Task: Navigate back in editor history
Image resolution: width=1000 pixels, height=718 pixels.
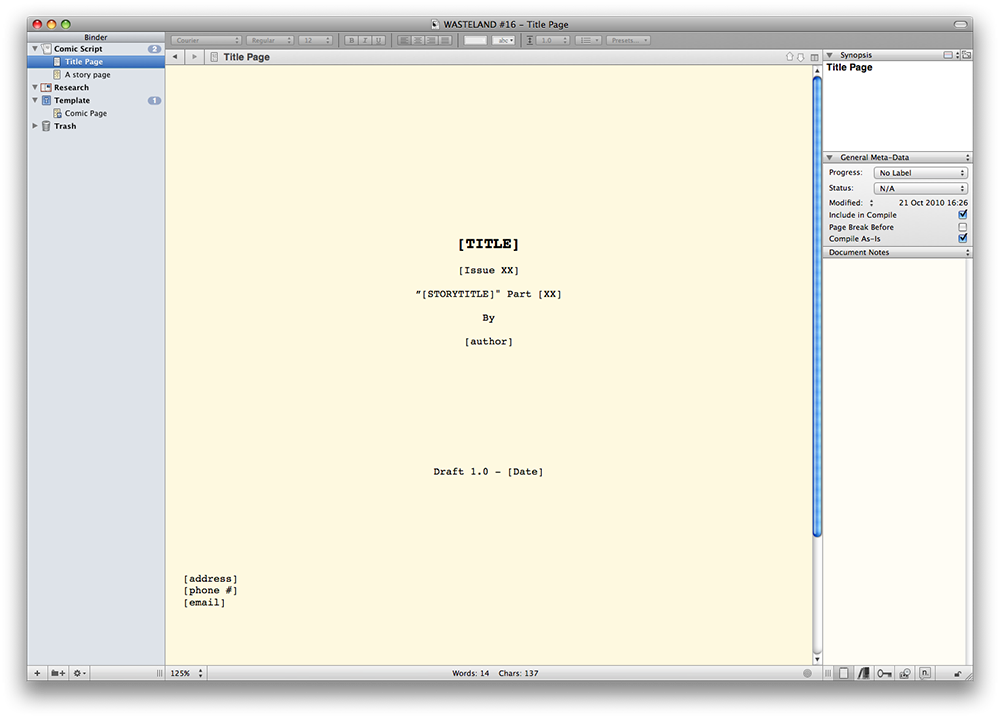Action: click(175, 57)
